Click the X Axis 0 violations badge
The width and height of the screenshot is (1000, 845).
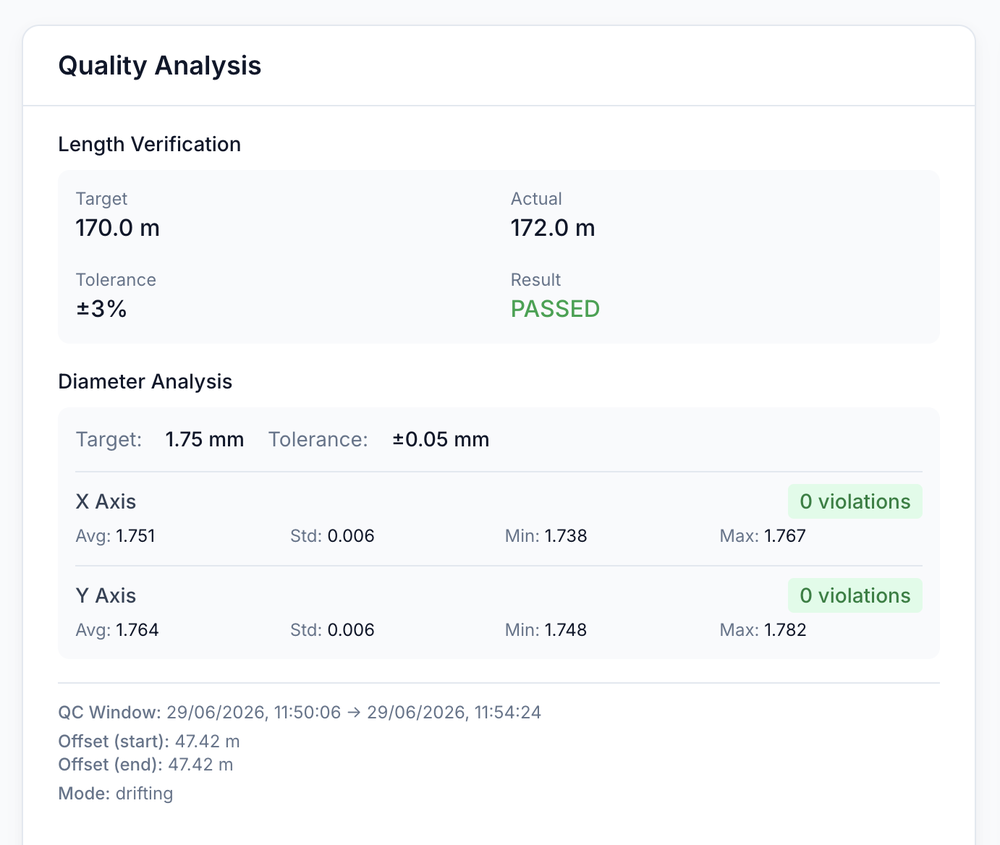(x=855, y=502)
